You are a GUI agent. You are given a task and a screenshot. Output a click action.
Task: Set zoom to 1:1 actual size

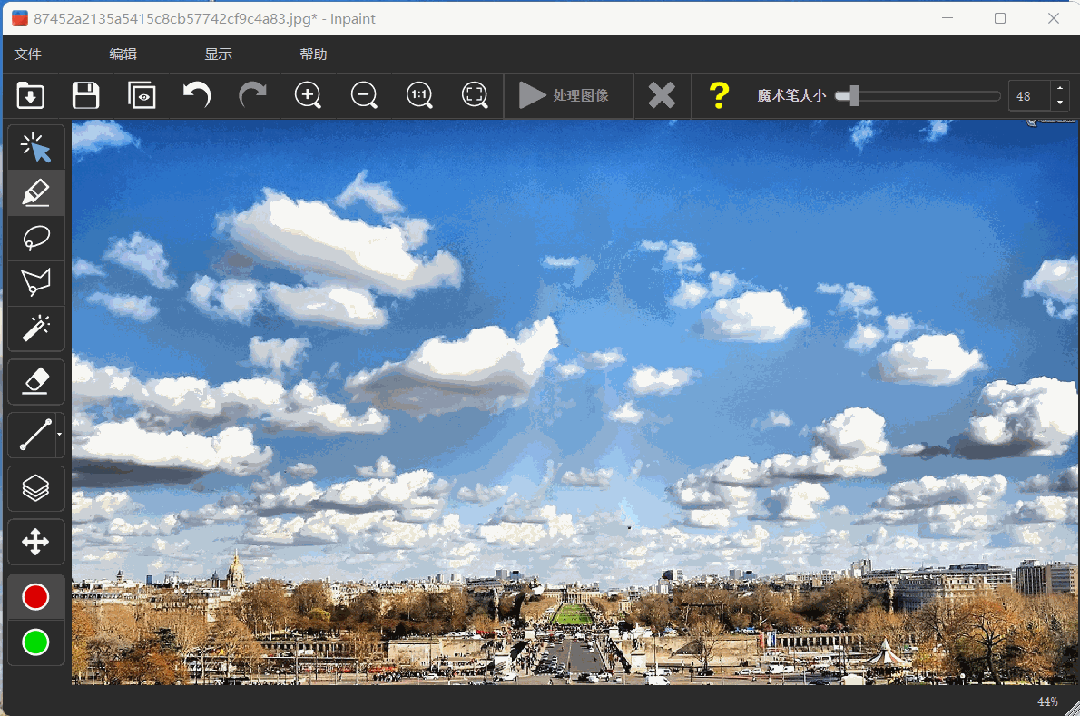click(419, 95)
